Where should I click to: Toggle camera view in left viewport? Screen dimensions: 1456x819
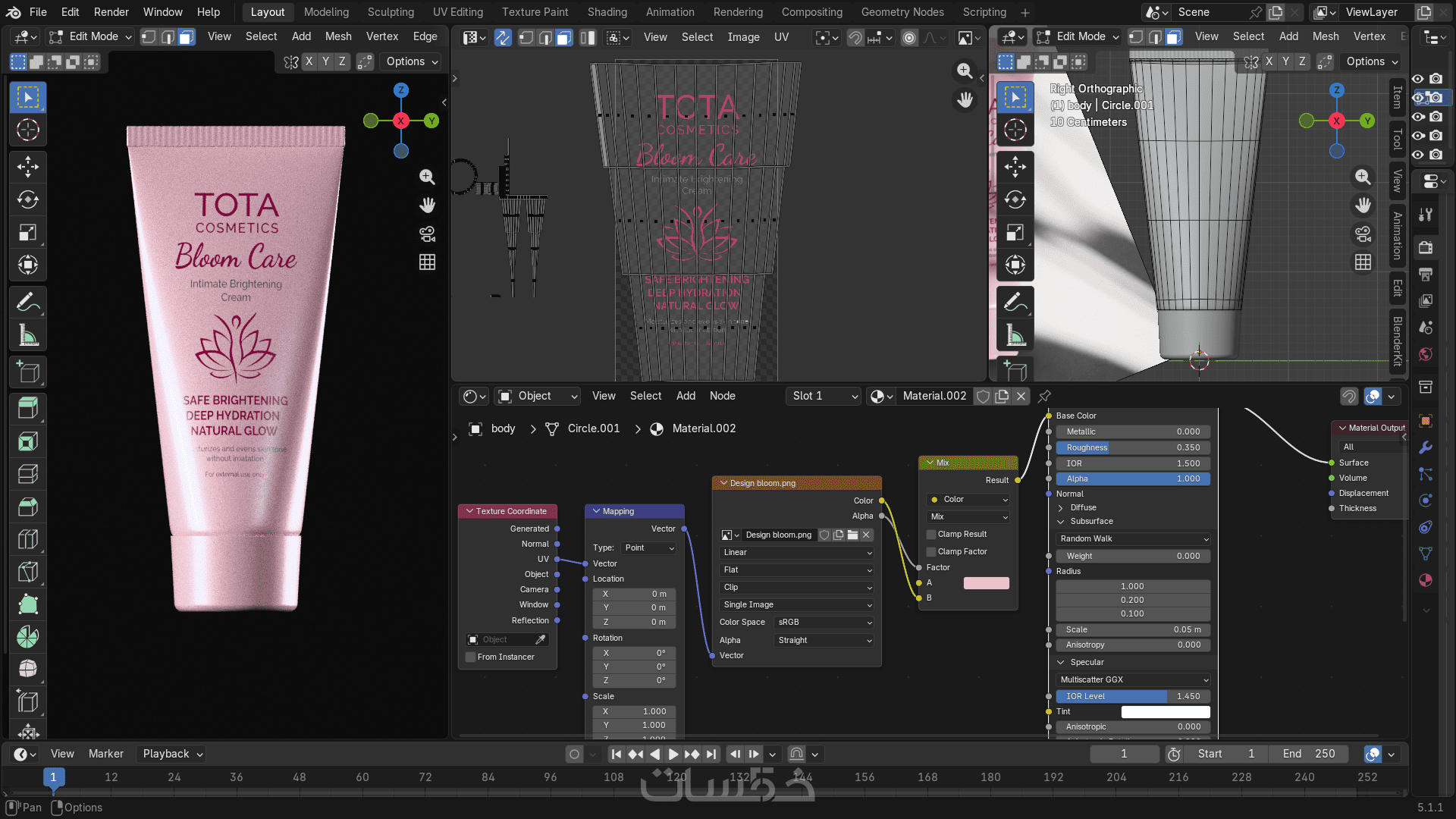[427, 234]
